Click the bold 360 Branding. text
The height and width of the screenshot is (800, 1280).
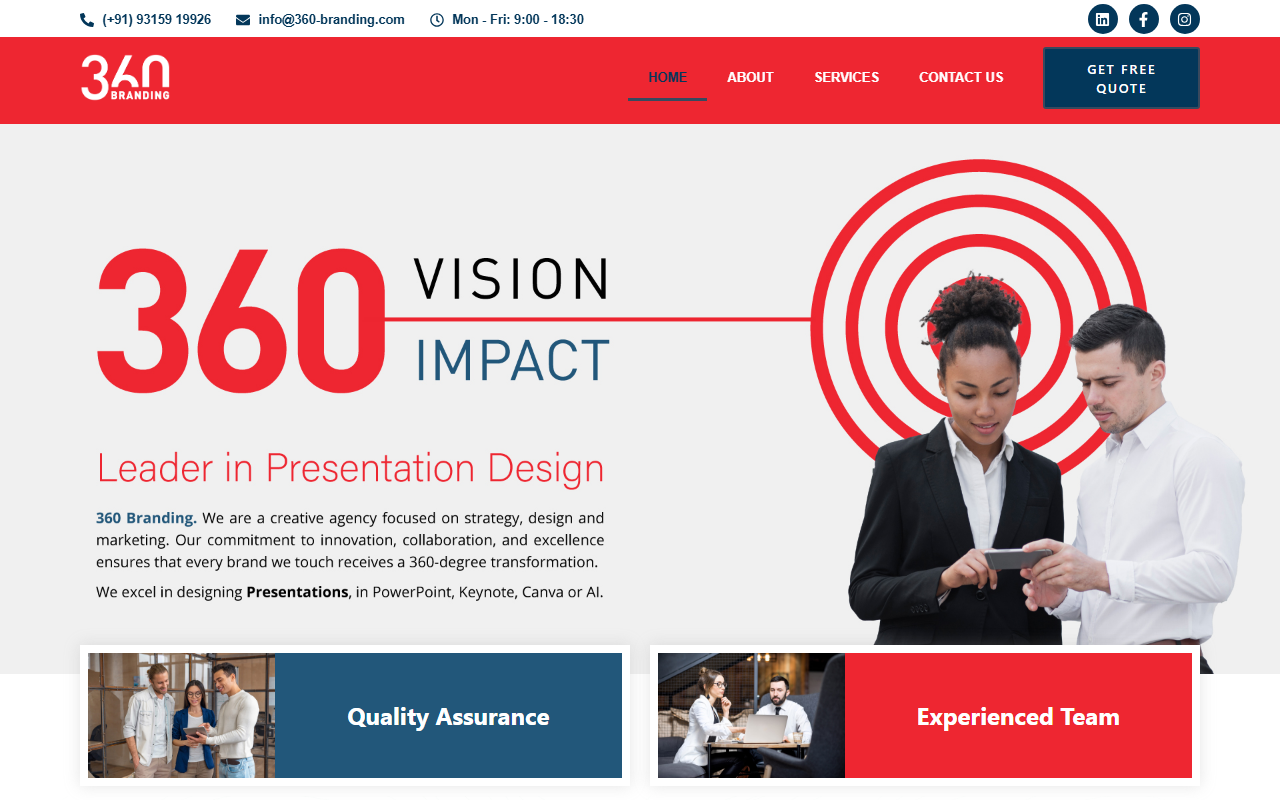(146, 518)
